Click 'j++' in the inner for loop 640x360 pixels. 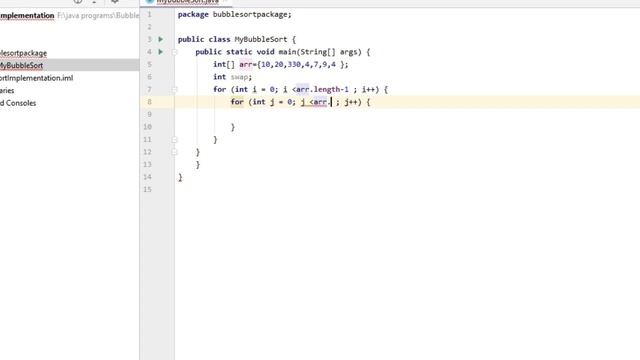pos(351,102)
